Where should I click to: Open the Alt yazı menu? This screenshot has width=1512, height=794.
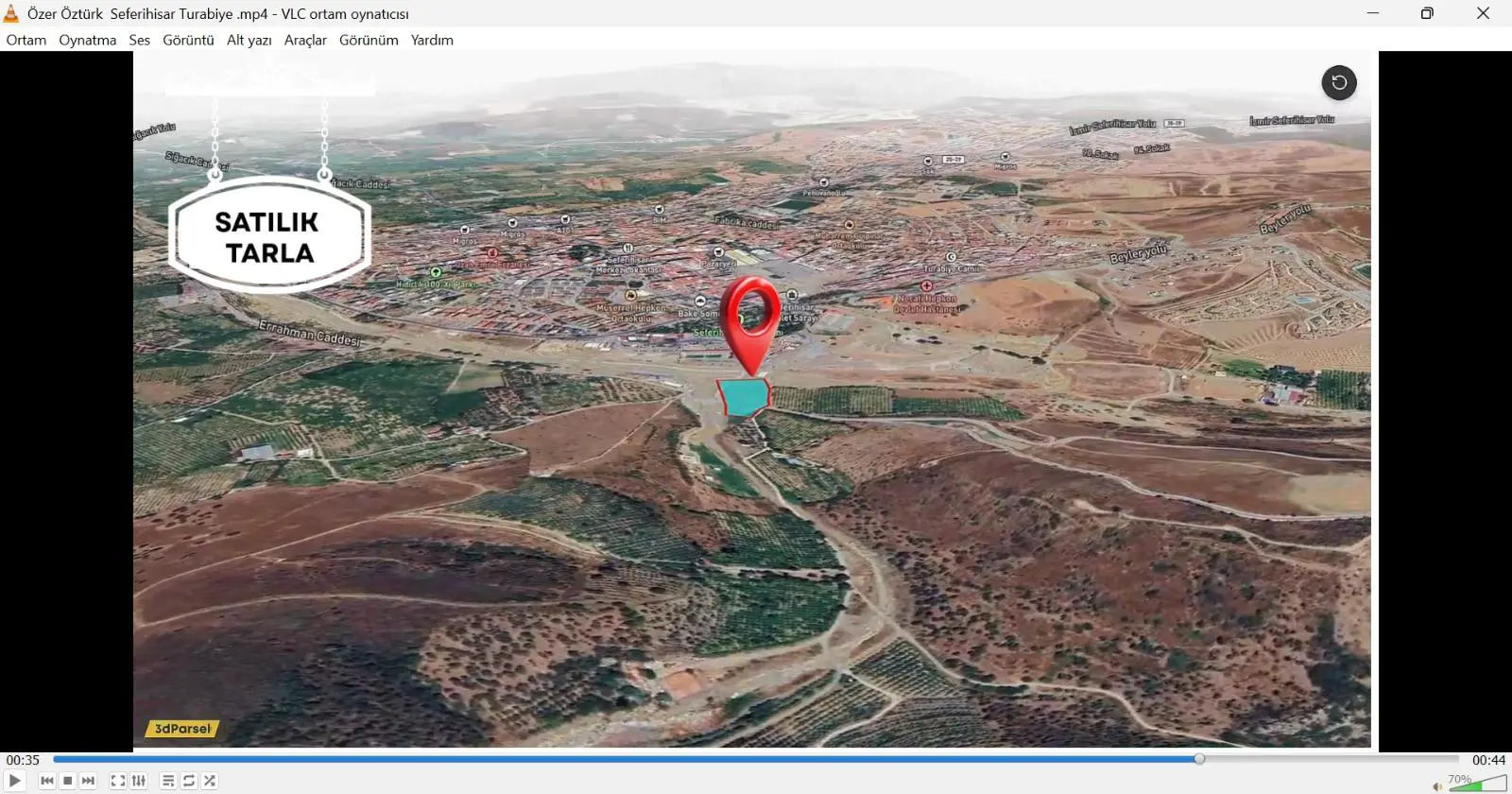[249, 40]
